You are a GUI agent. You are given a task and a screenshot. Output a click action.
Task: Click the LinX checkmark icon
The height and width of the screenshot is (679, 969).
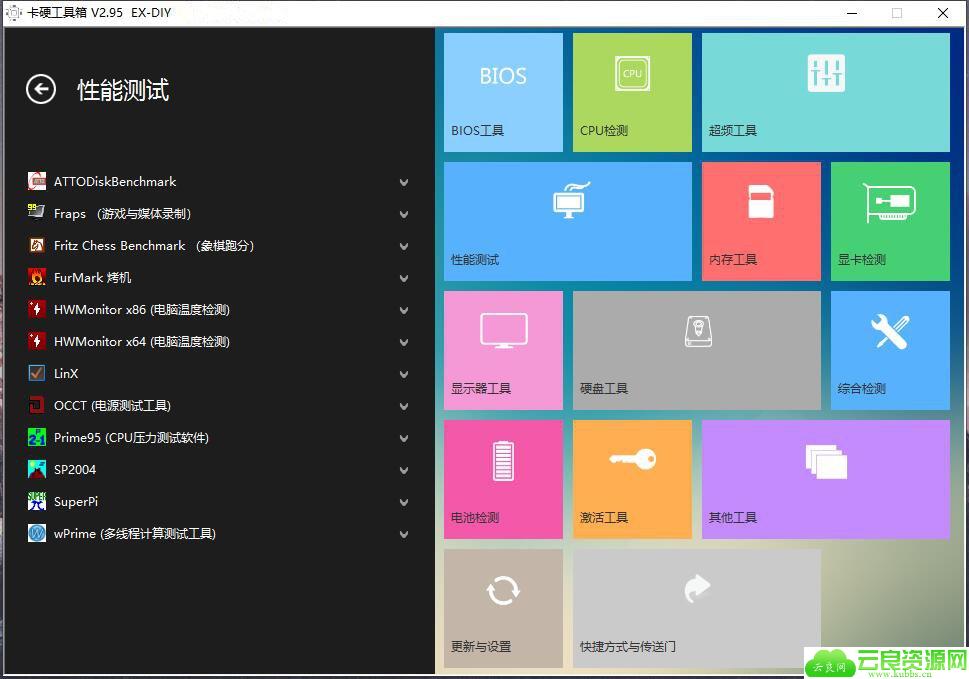36,373
